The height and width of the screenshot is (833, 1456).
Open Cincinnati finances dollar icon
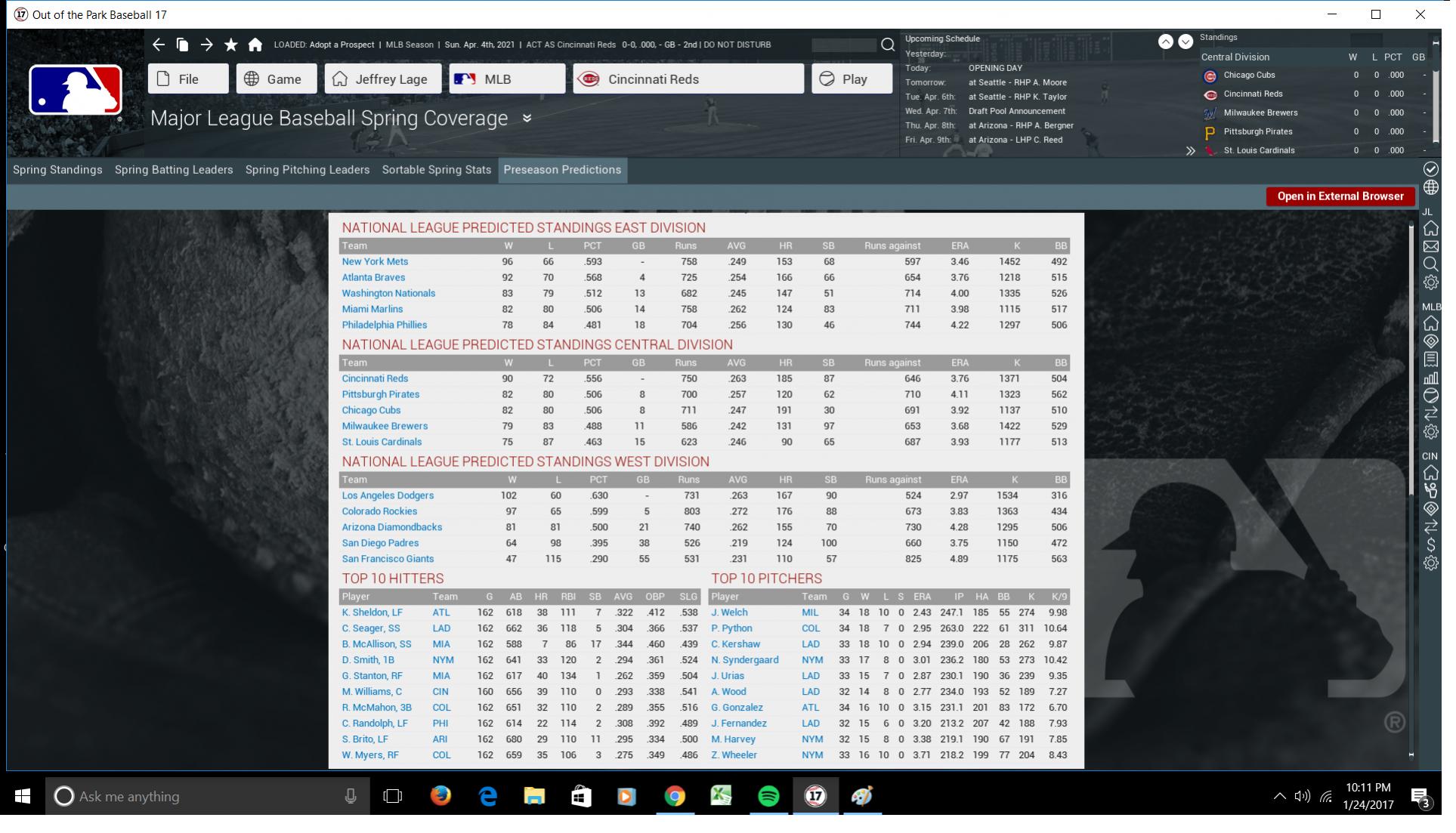tap(1430, 545)
